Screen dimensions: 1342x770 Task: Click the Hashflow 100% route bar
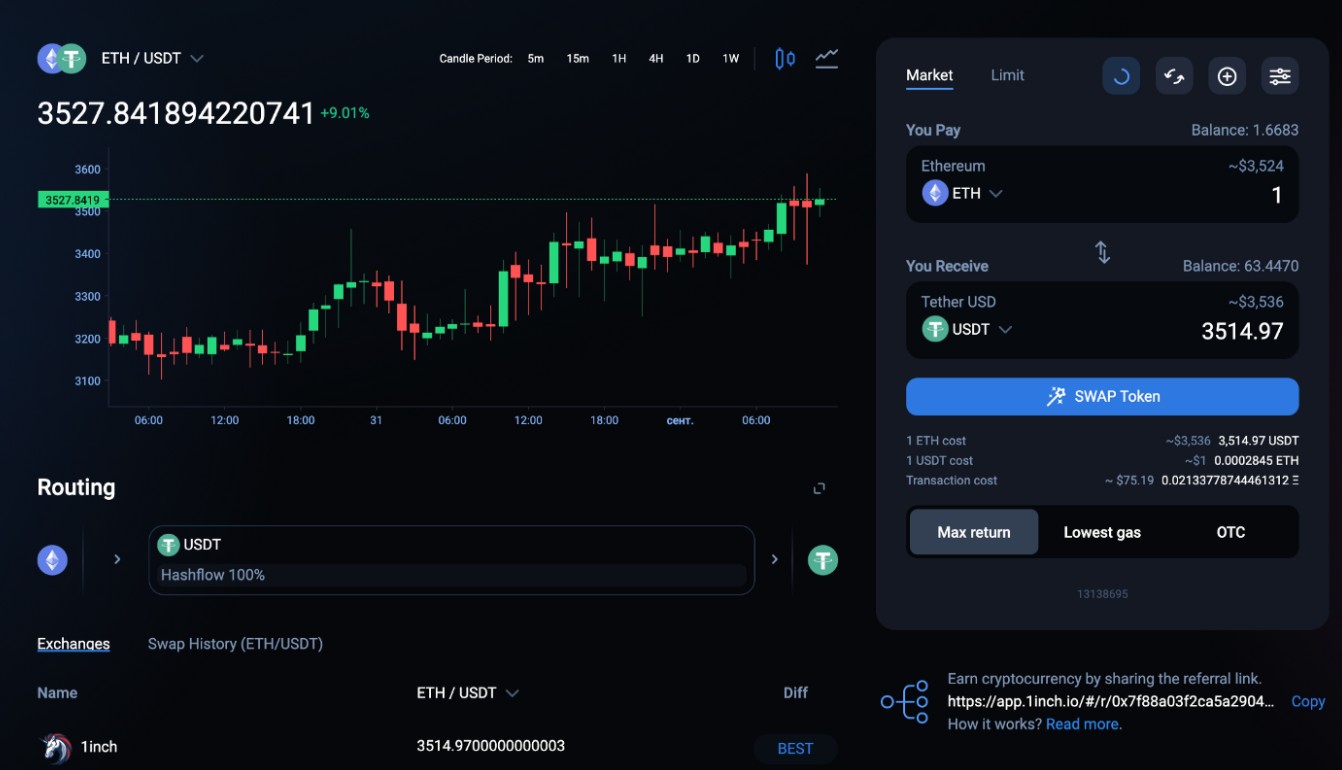click(x=452, y=575)
